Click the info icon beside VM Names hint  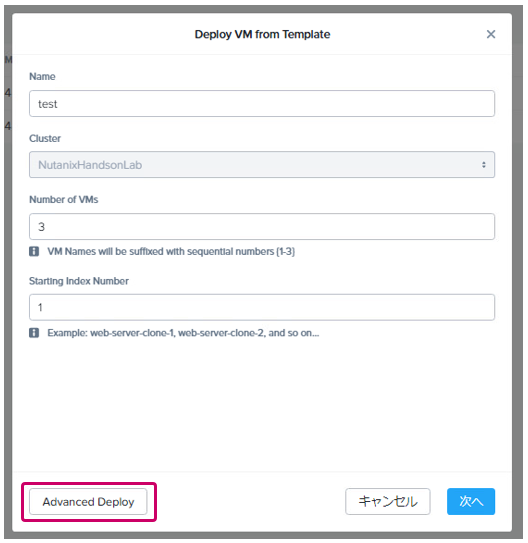pos(34,251)
